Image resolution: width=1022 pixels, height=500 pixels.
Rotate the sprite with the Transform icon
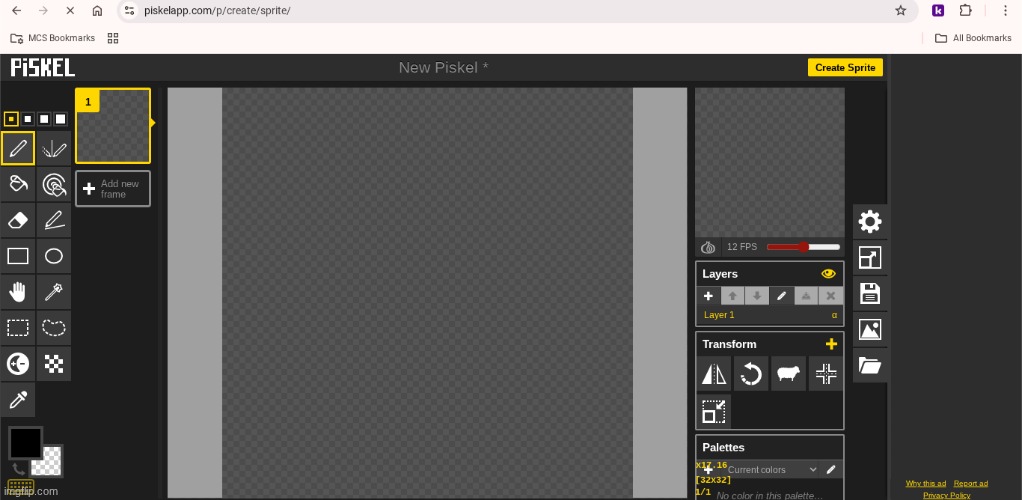click(x=751, y=374)
